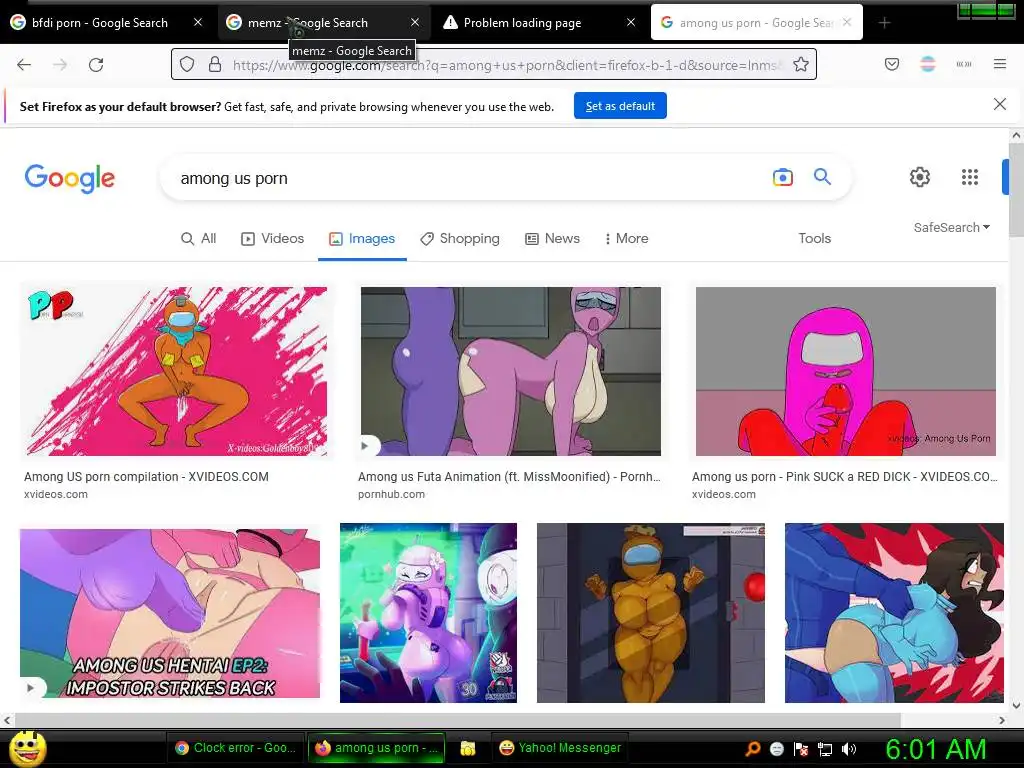Open the network tray icon

[825, 749]
